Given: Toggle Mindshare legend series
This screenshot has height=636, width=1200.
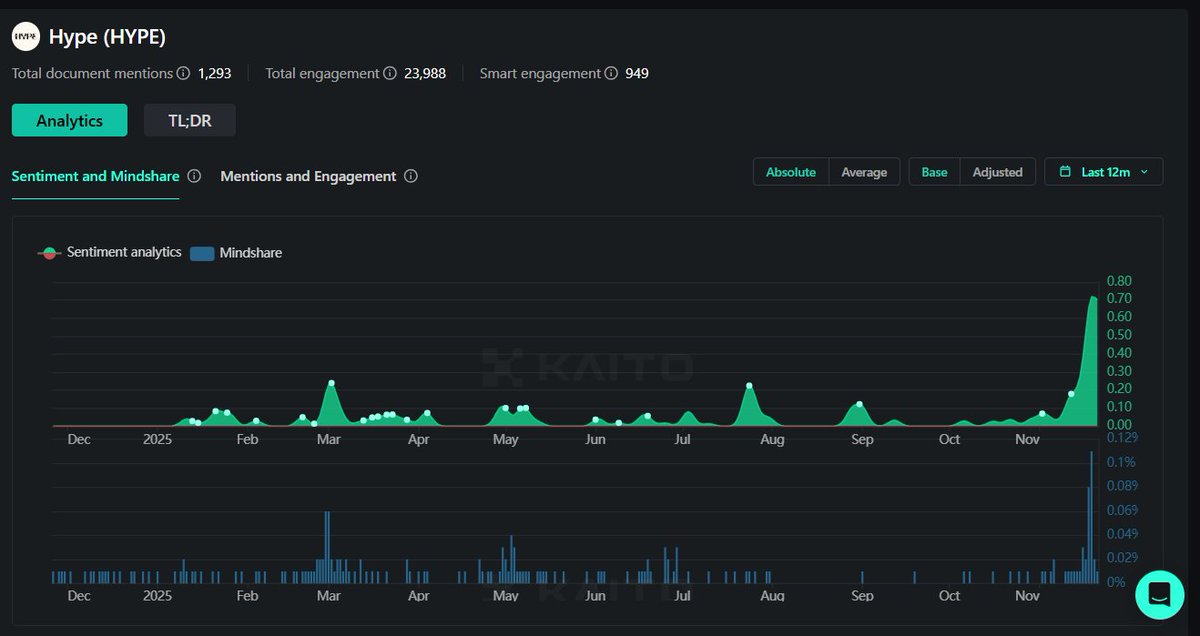Looking at the screenshot, I should pyautogui.click(x=236, y=253).
